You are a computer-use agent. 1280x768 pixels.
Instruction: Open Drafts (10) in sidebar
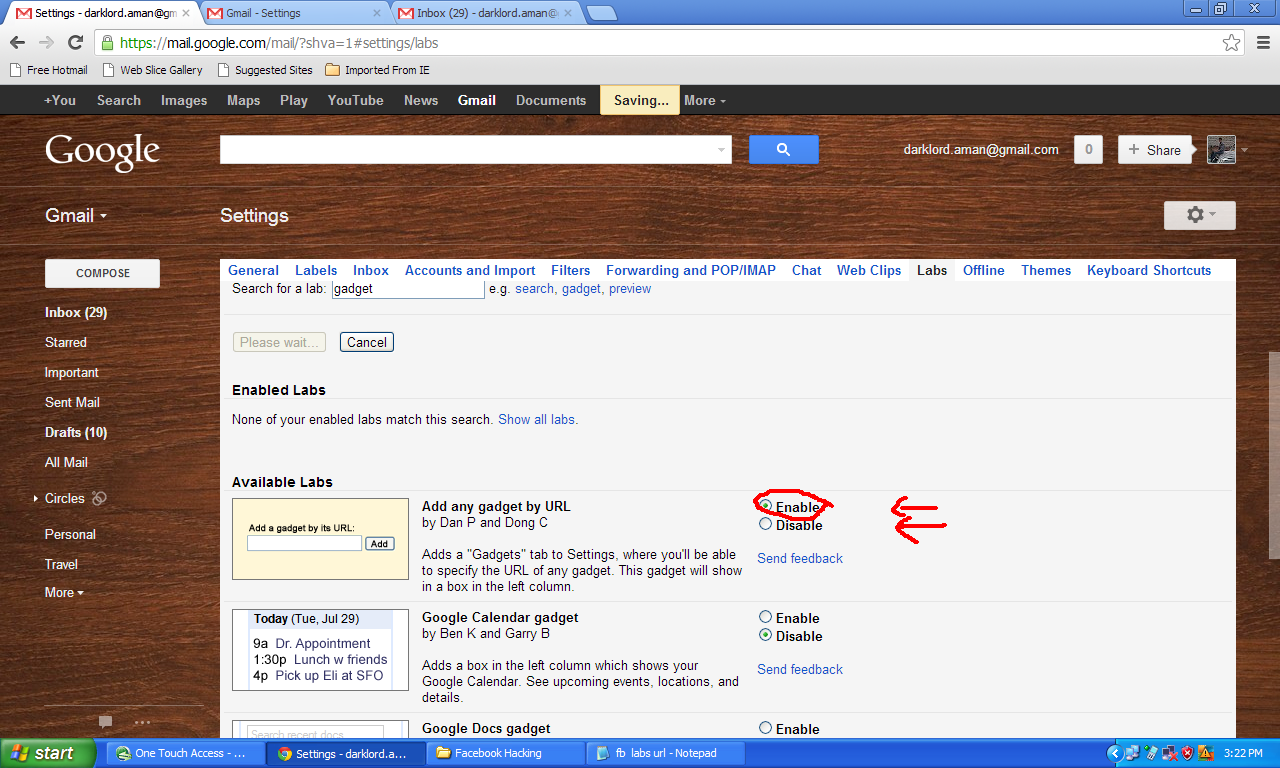click(x=76, y=432)
